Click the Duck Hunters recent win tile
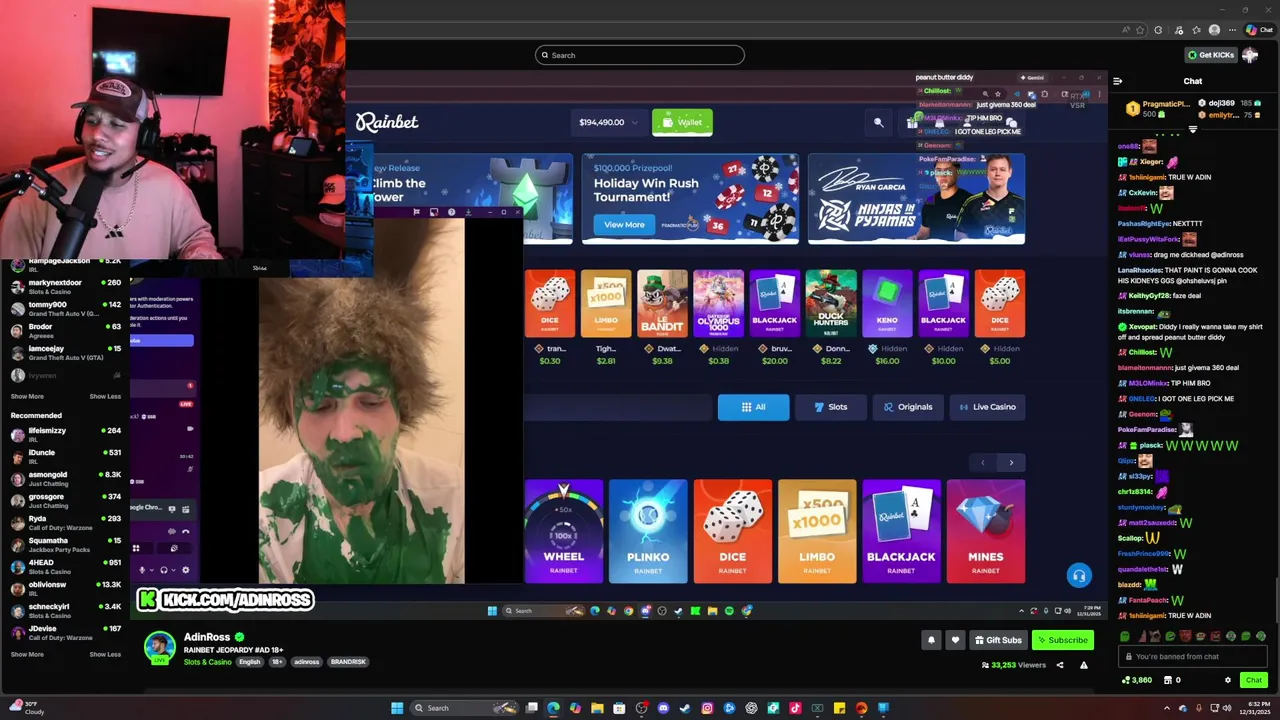1280x720 pixels. point(831,304)
